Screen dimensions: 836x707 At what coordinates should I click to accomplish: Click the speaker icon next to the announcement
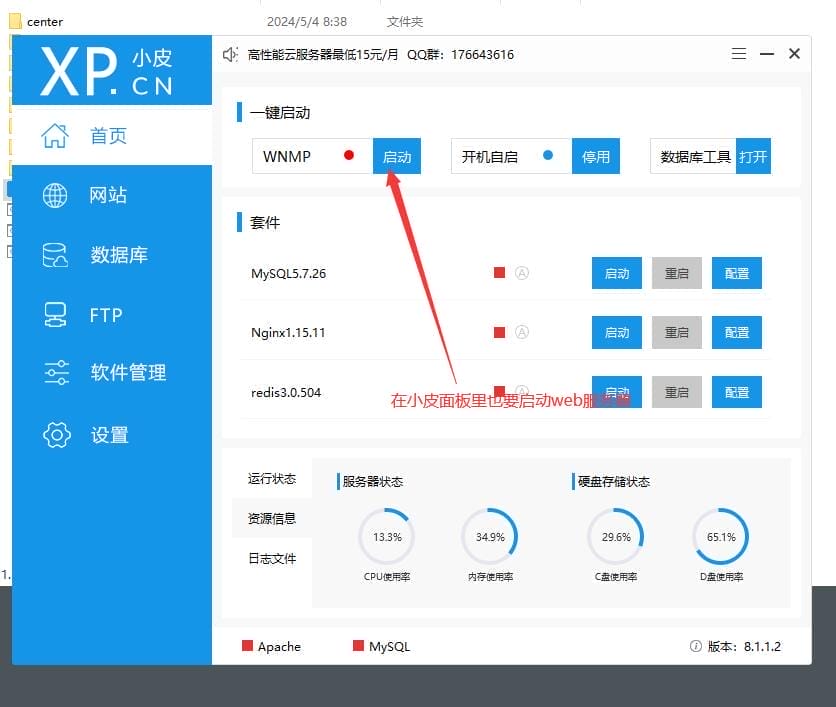(229, 53)
